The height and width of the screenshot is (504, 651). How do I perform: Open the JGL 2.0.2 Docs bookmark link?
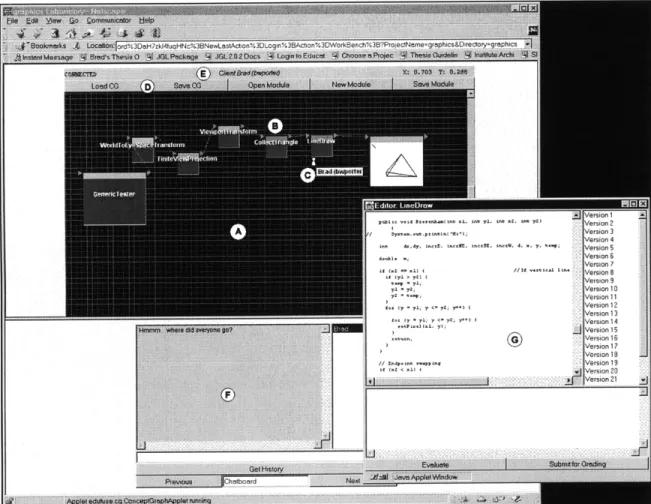233,56
